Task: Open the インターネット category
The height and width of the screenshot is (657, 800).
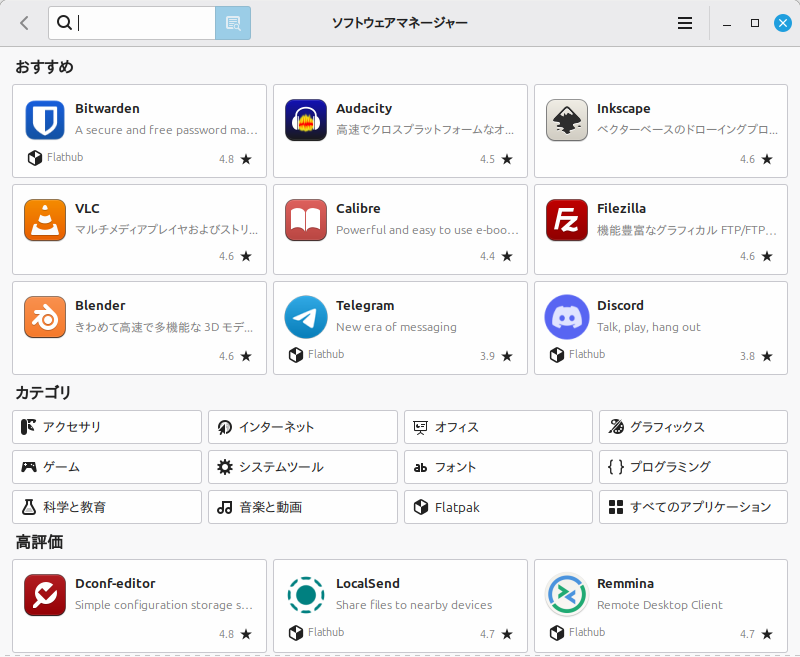Action: click(303, 427)
